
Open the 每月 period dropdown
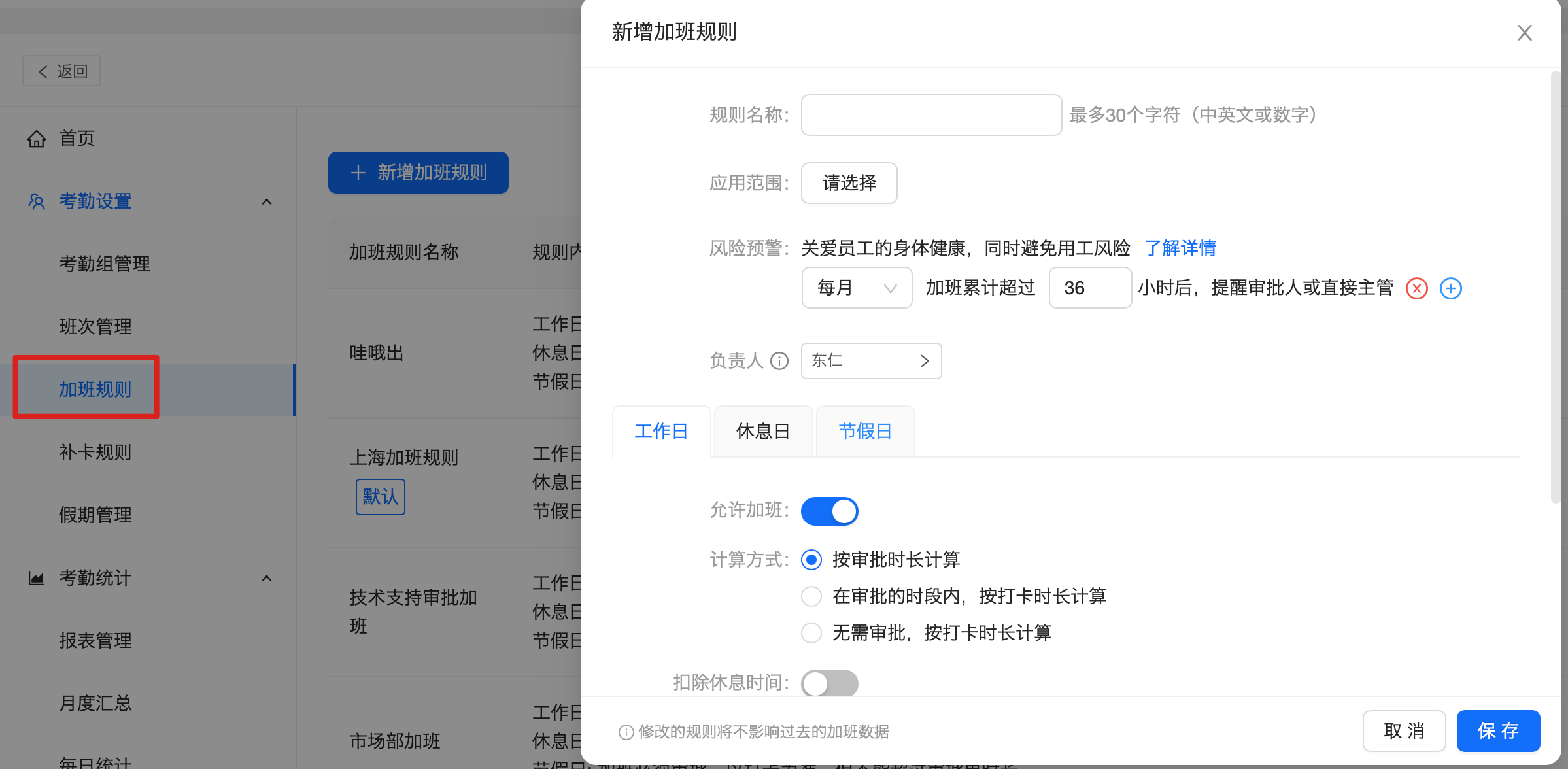tap(857, 288)
